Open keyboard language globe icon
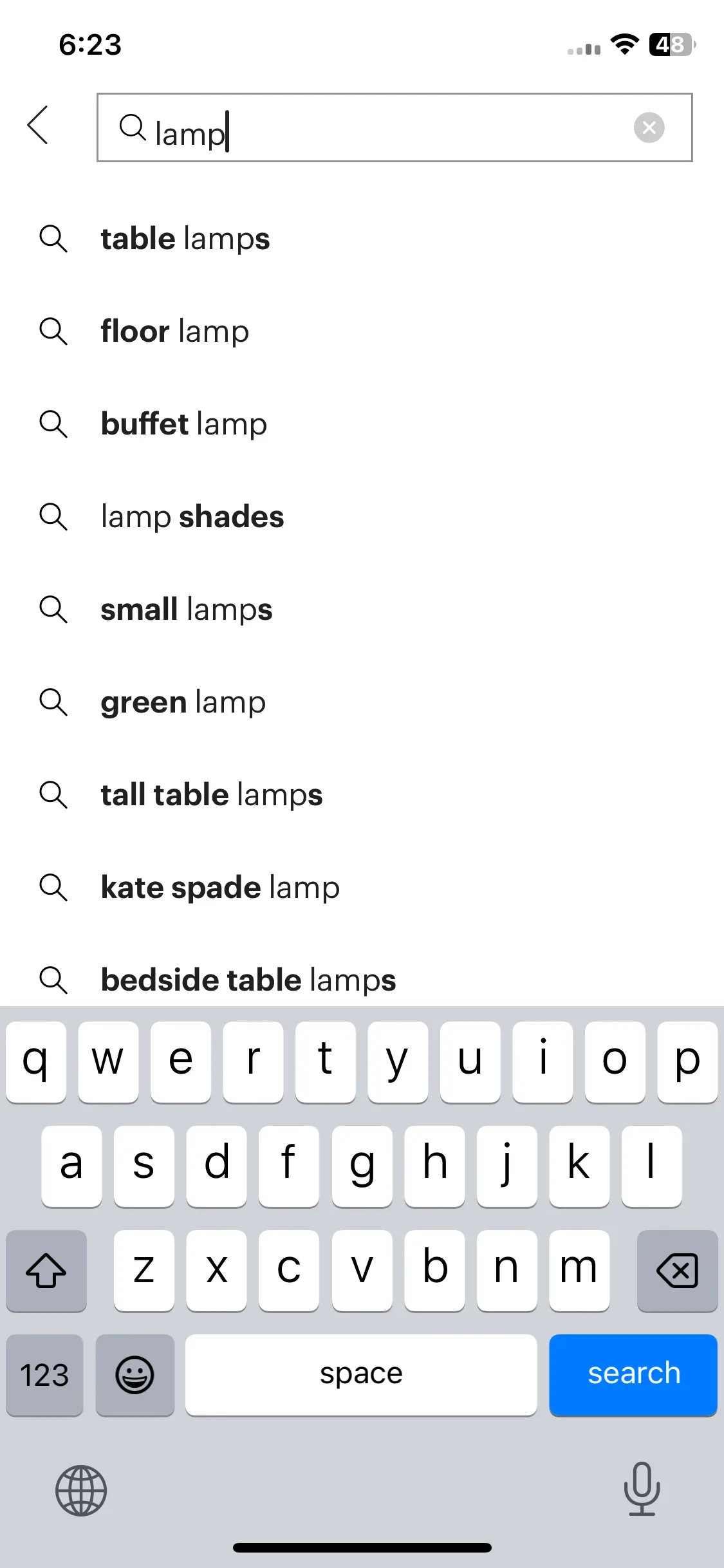The height and width of the screenshot is (1568, 724). (81, 1490)
